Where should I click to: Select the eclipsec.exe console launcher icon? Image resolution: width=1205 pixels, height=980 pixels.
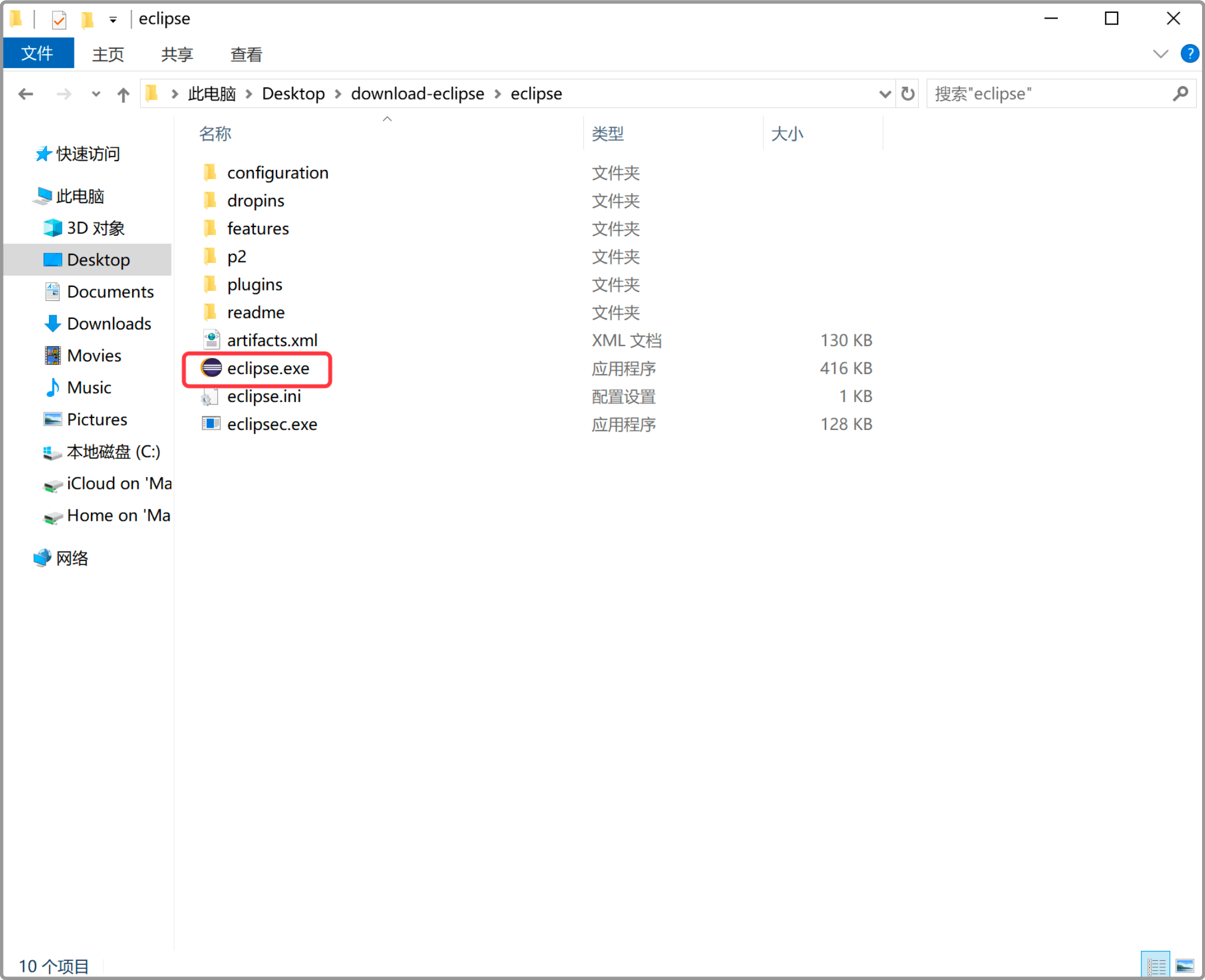[211, 424]
